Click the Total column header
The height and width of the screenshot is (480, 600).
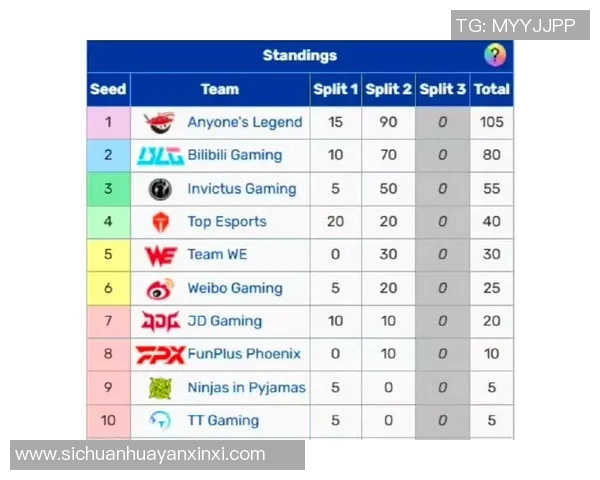click(491, 89)
